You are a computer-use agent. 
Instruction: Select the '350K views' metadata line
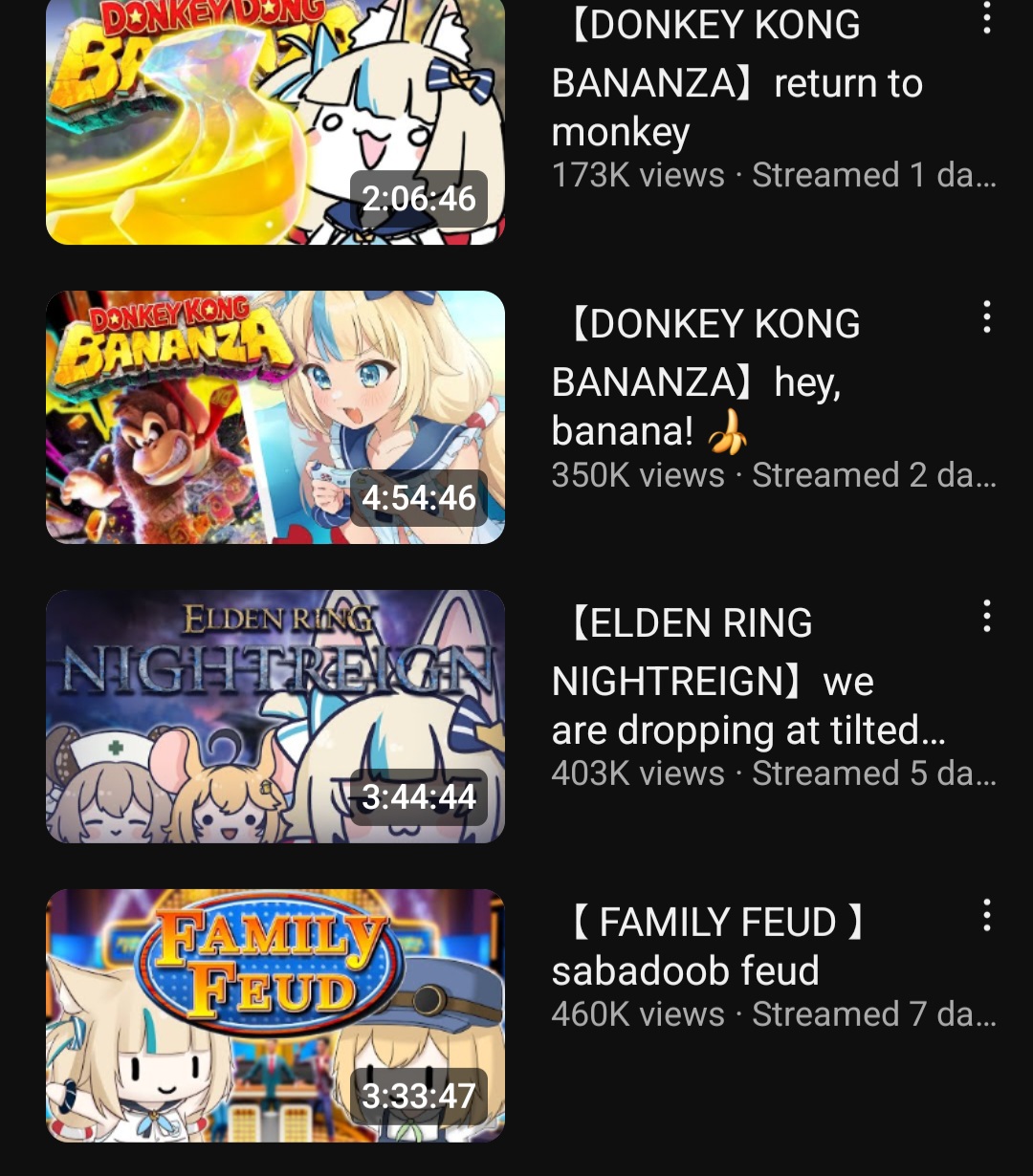point(775,475)
